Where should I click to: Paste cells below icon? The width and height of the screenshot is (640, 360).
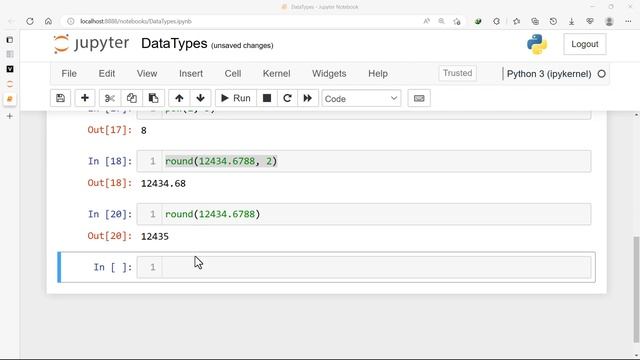(153, 98)
